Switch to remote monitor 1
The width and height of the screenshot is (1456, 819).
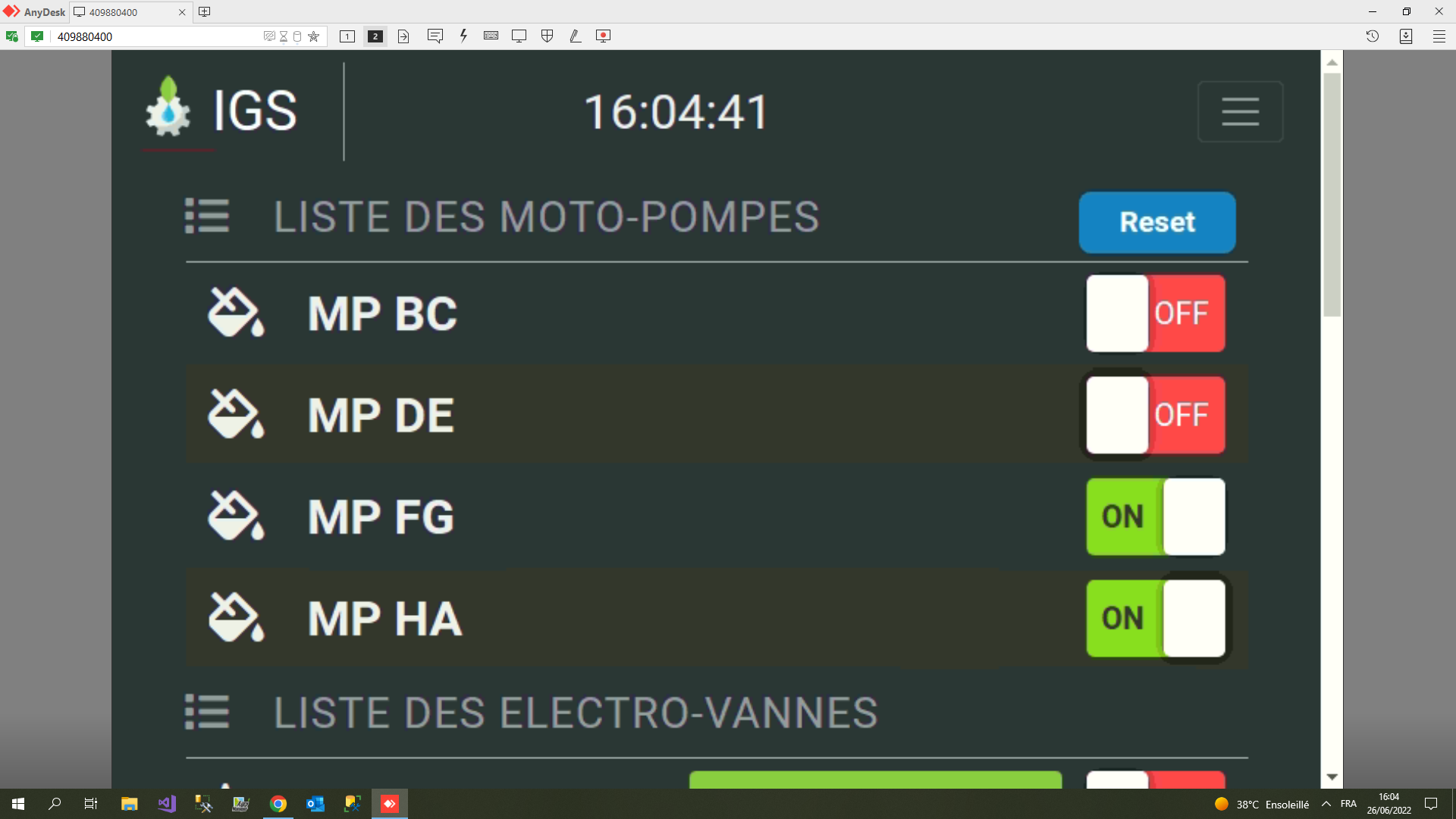[x=347, y=36]
